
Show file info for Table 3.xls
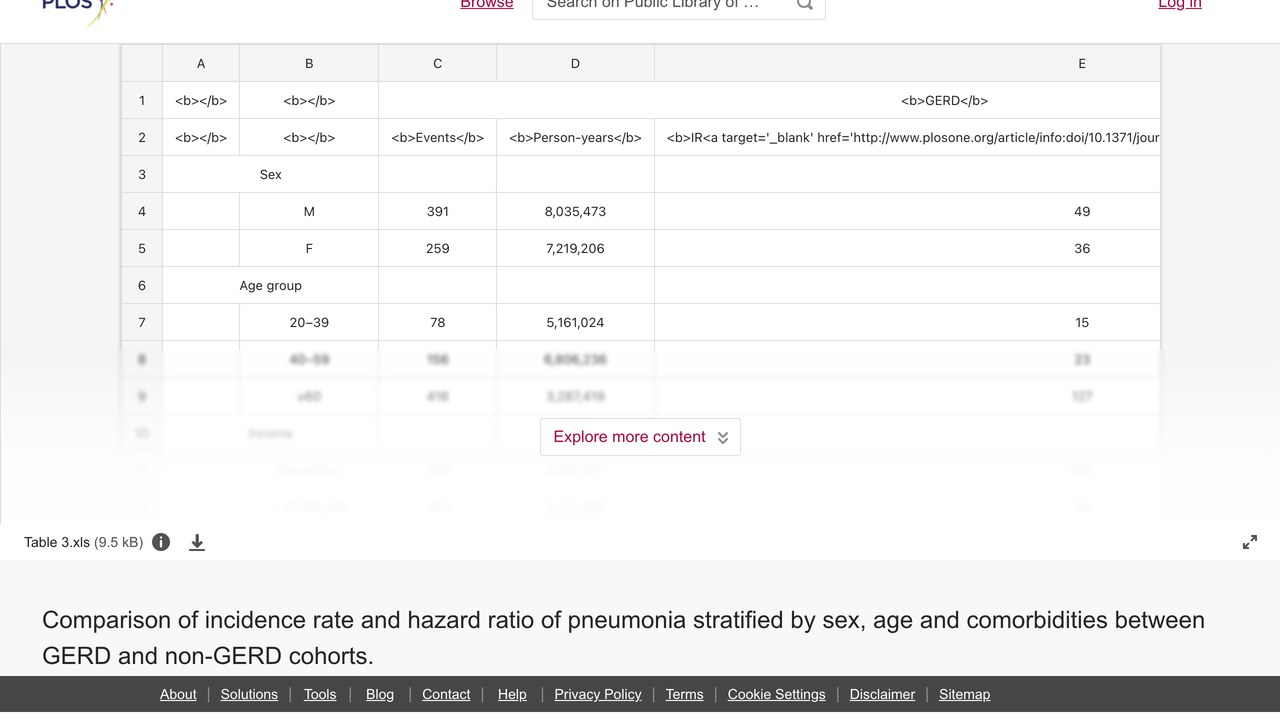tap(161, 542)
